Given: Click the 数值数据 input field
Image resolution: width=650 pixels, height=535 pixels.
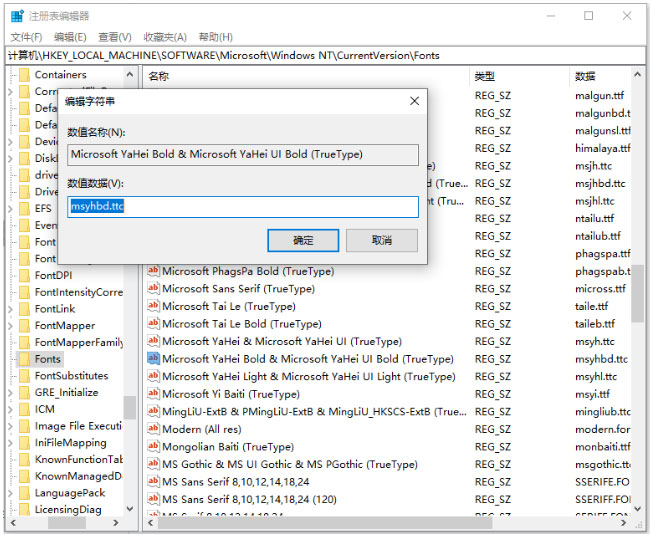Looking at the screenshot, I should point(243,207).
